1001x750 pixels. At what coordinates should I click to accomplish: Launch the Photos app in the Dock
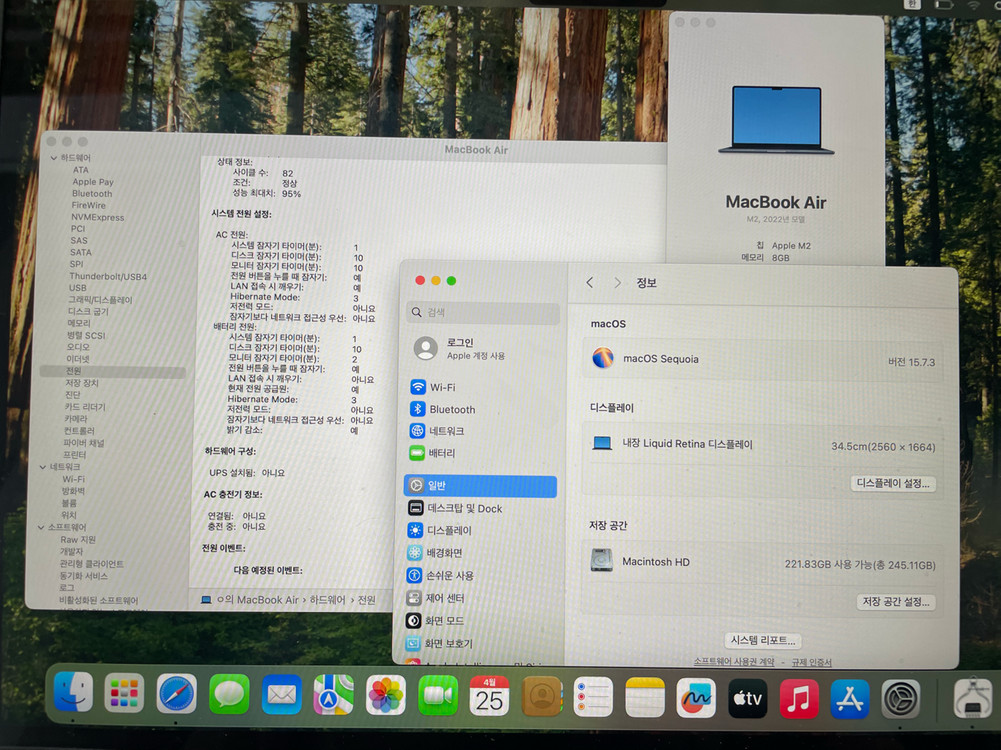pos(386,695)
